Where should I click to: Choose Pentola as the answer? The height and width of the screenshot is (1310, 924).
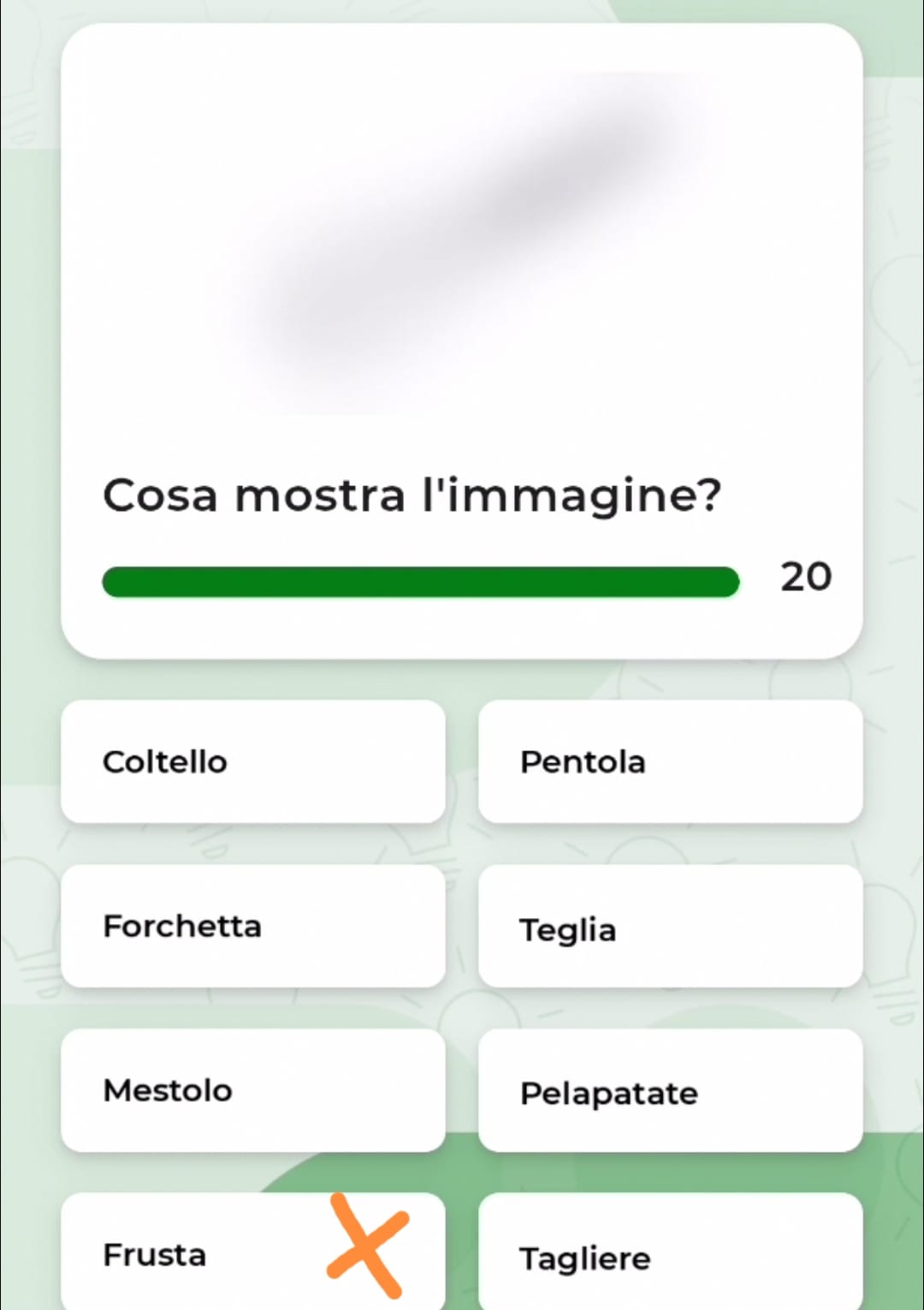click(x=670, y=762)
